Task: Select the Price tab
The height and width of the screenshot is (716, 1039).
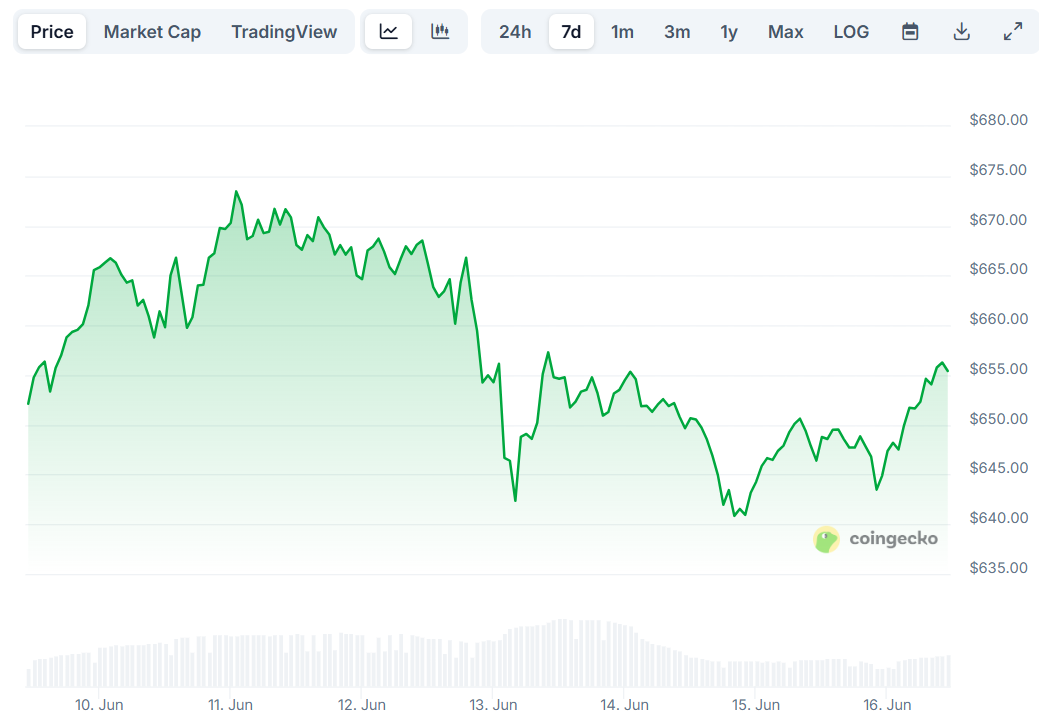Action: coord(52,32)
